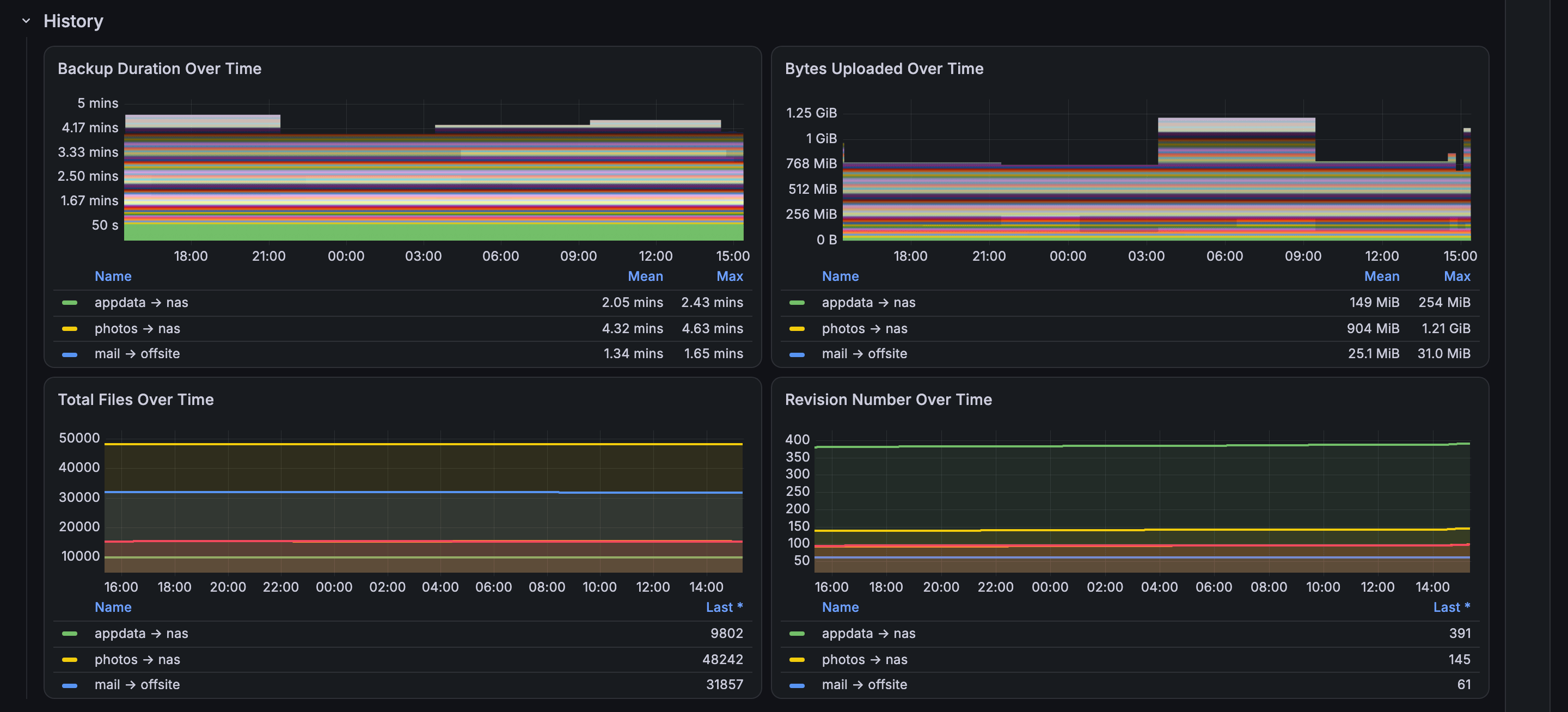Viewport: 1568px width, 712px height.
Task: Isolate appdata → nas series in Bytes Uploaded
Action: point(868,303)
